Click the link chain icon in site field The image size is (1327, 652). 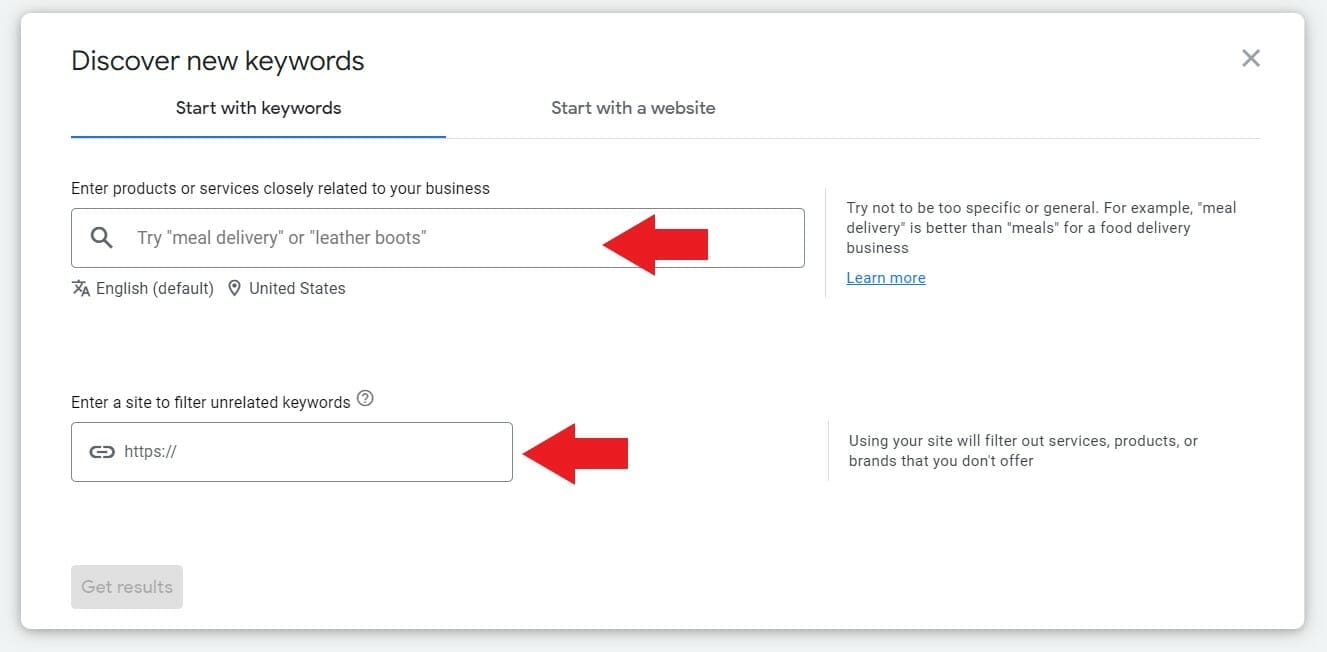[x=101, y=451]
